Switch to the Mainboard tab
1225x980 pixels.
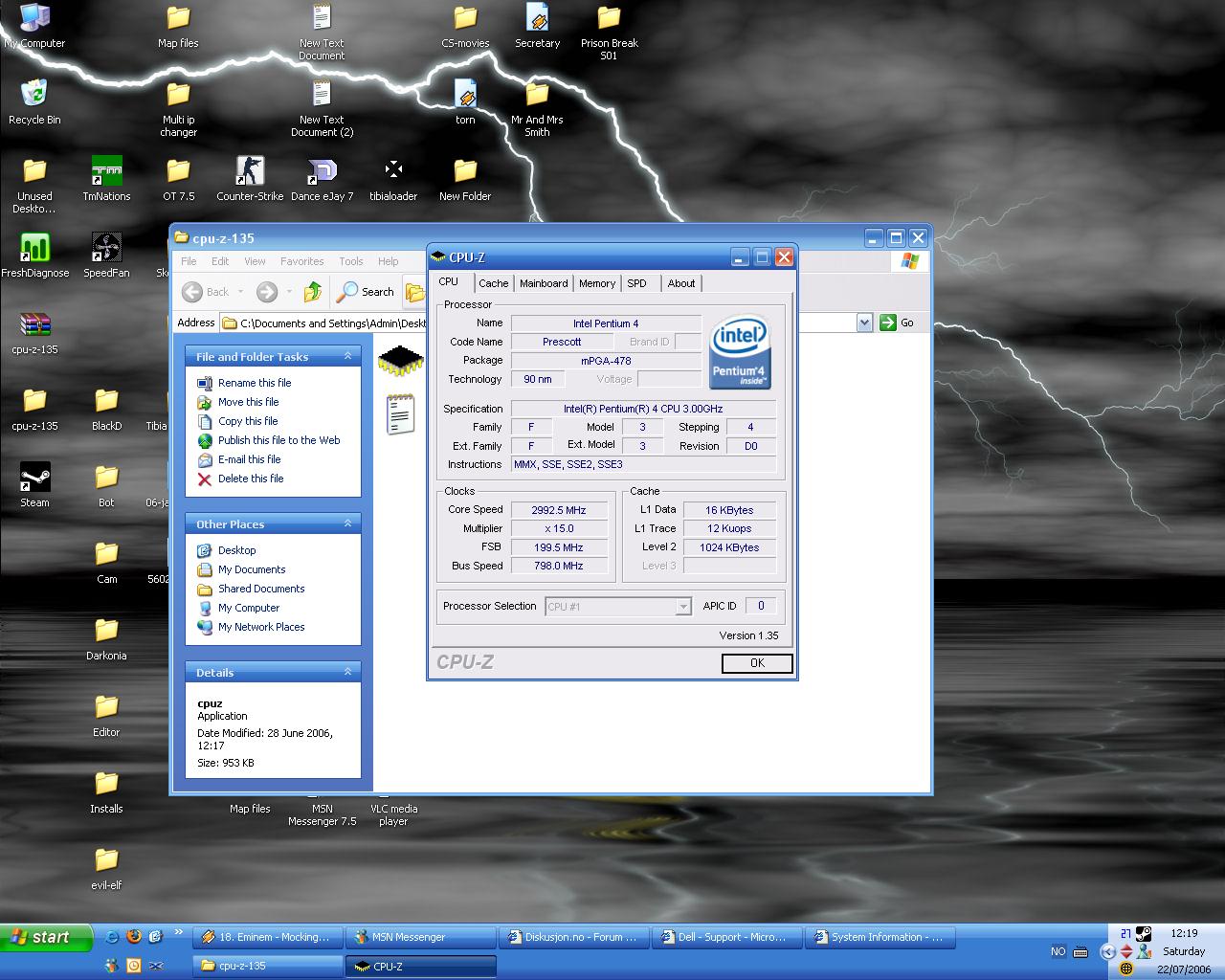click(x=544, y=283)
